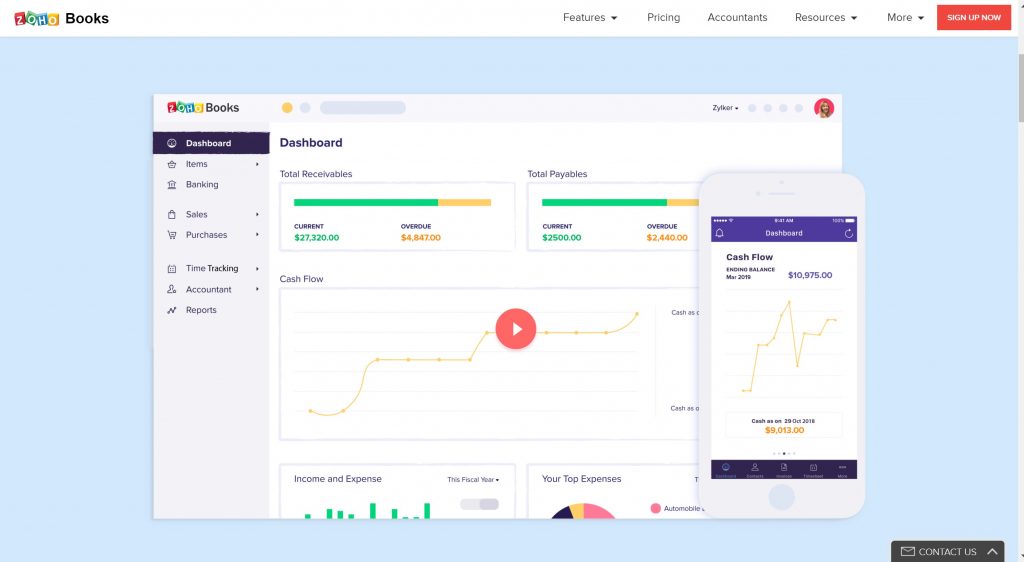Open Banking in the sidebar
Viewport: 1024px width, 562px height.
pos(202,185)
